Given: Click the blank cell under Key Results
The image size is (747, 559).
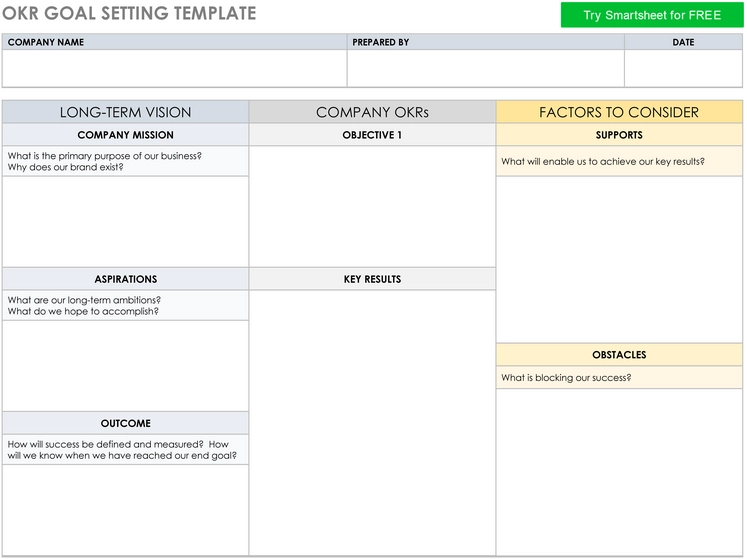Looking at the screenshot, I should (x=372, y=423).
